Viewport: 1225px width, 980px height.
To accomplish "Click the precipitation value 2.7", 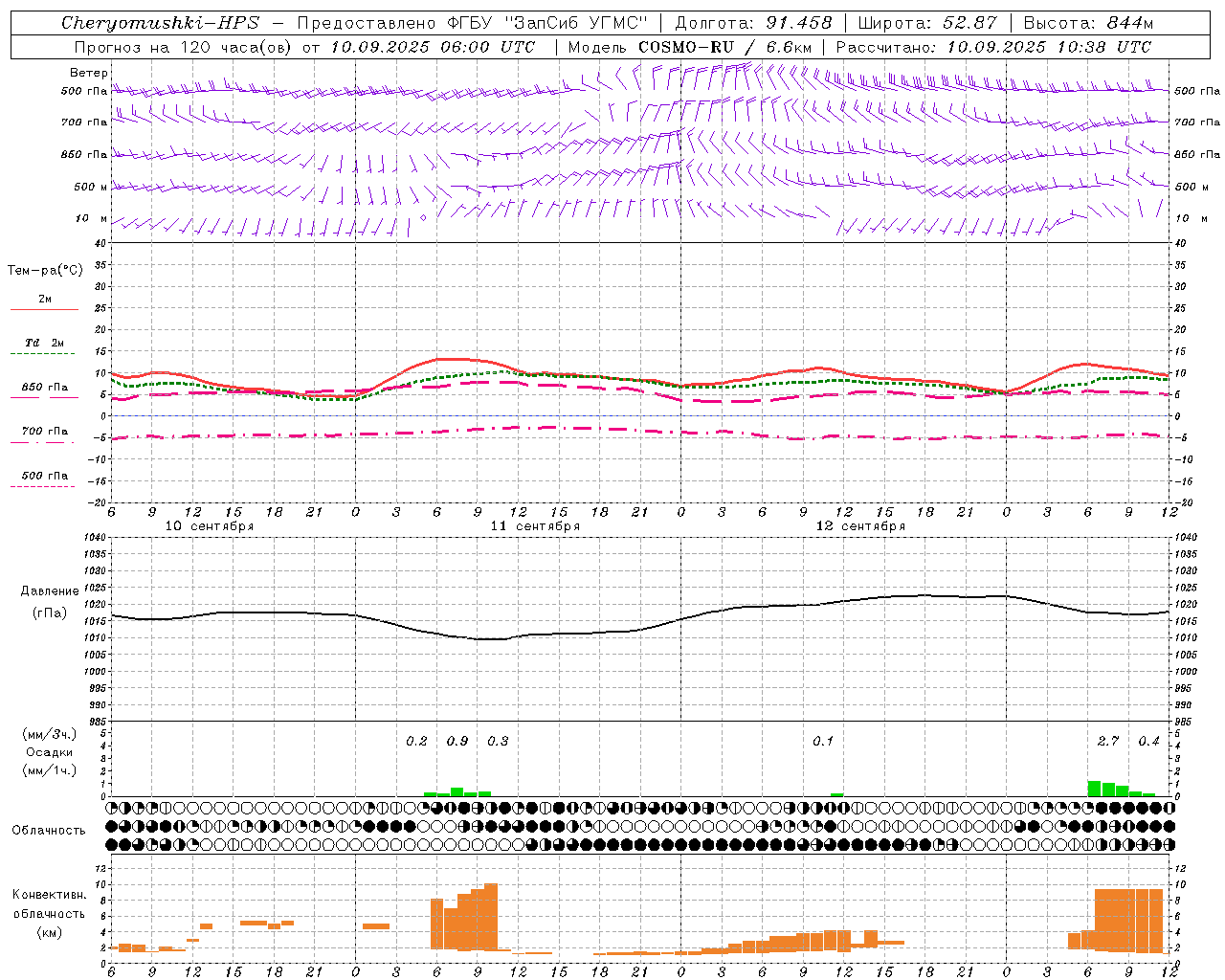I will 1108,741.
